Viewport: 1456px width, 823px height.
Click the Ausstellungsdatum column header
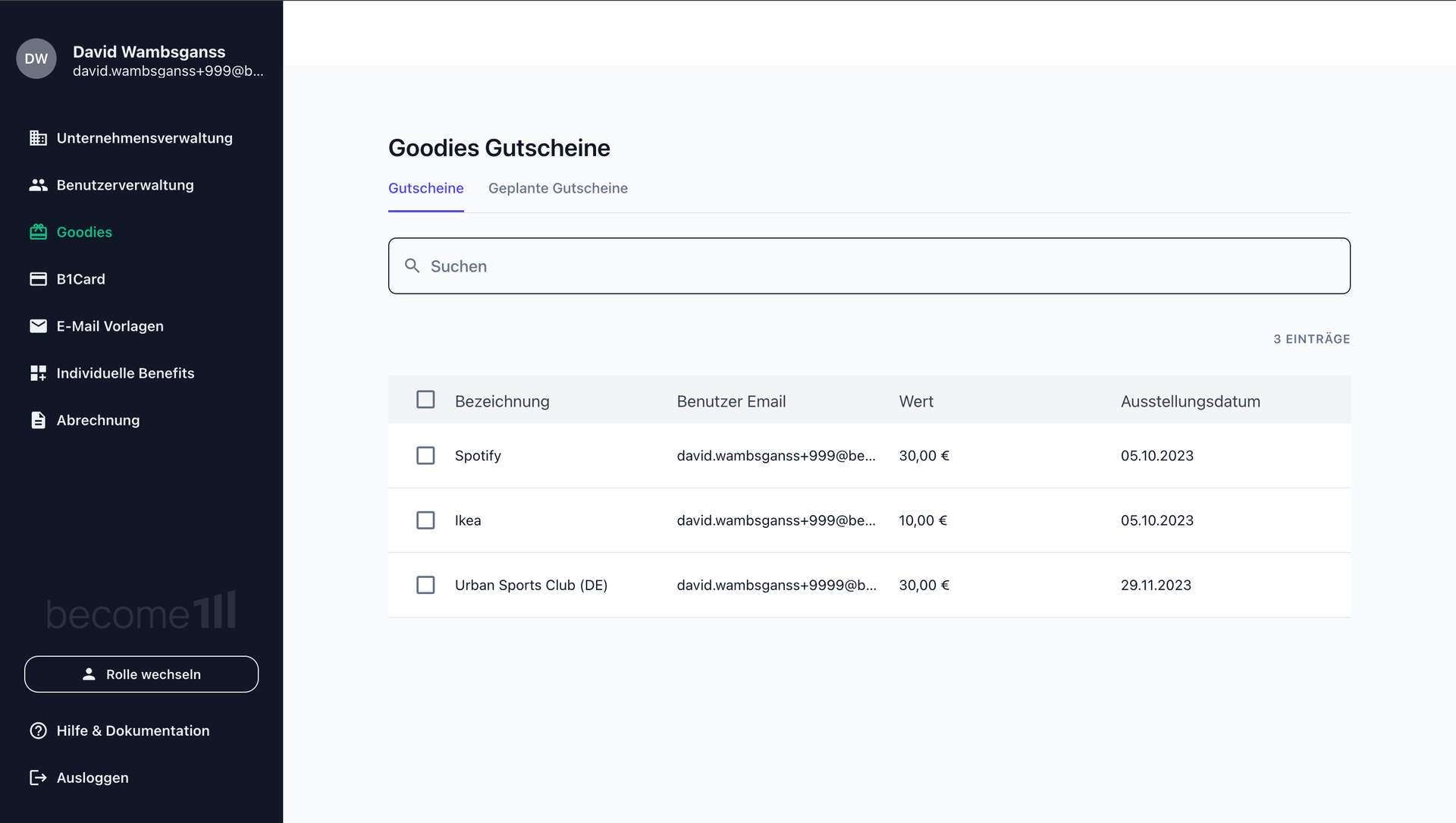click(1190, 401)
